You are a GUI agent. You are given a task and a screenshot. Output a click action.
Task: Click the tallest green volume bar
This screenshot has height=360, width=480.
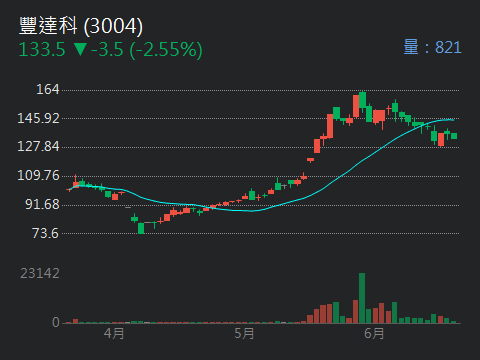tap(362, 298)
